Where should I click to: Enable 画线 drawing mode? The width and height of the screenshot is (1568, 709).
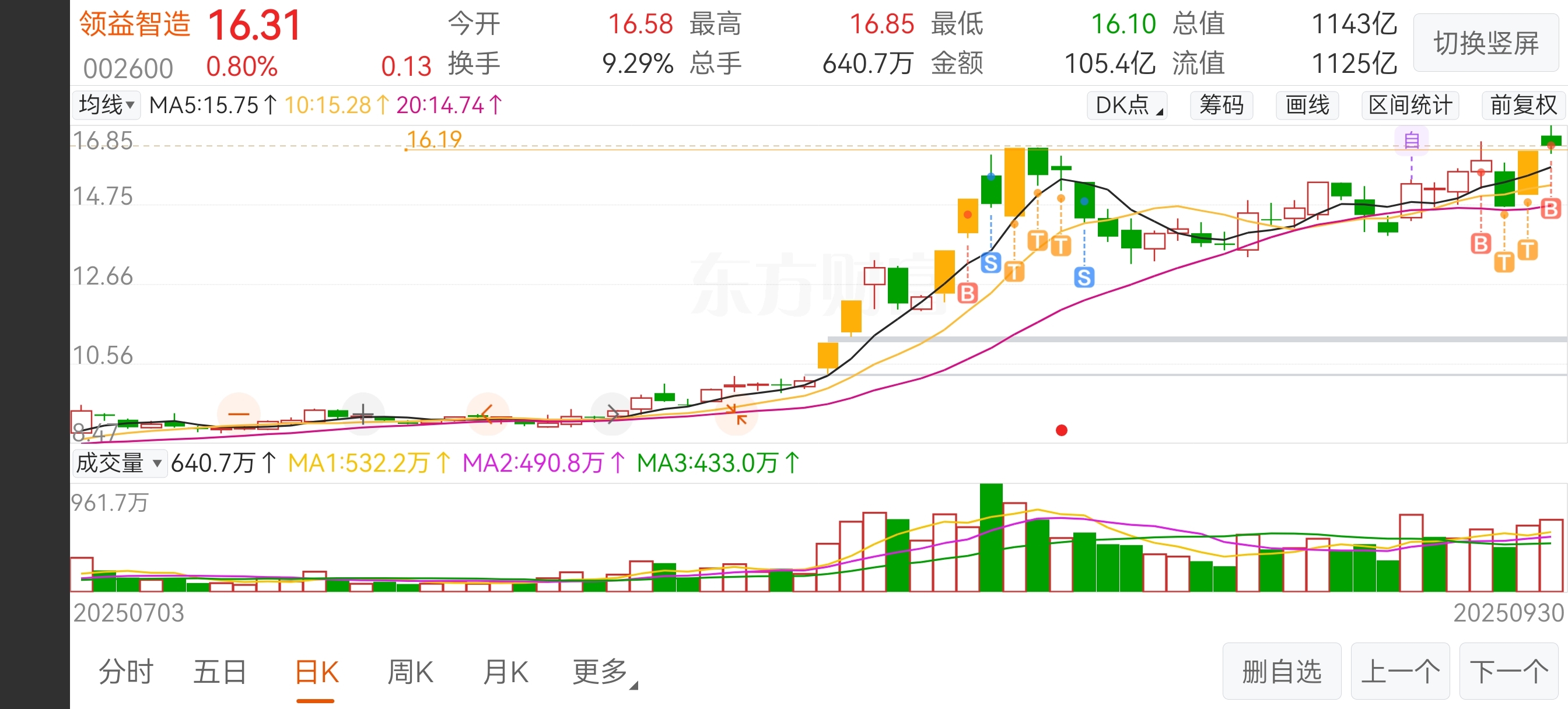(1307, 106)
